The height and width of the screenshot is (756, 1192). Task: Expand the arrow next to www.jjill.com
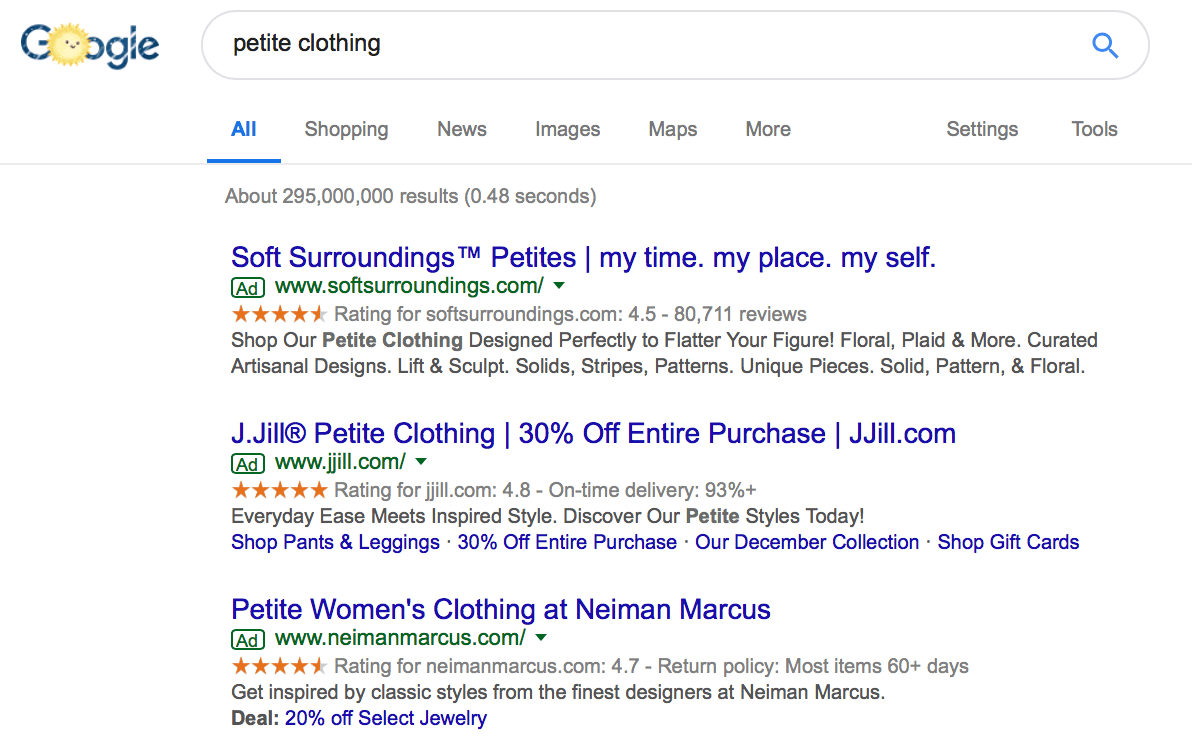pyautogui.click(x=421, y=462)
